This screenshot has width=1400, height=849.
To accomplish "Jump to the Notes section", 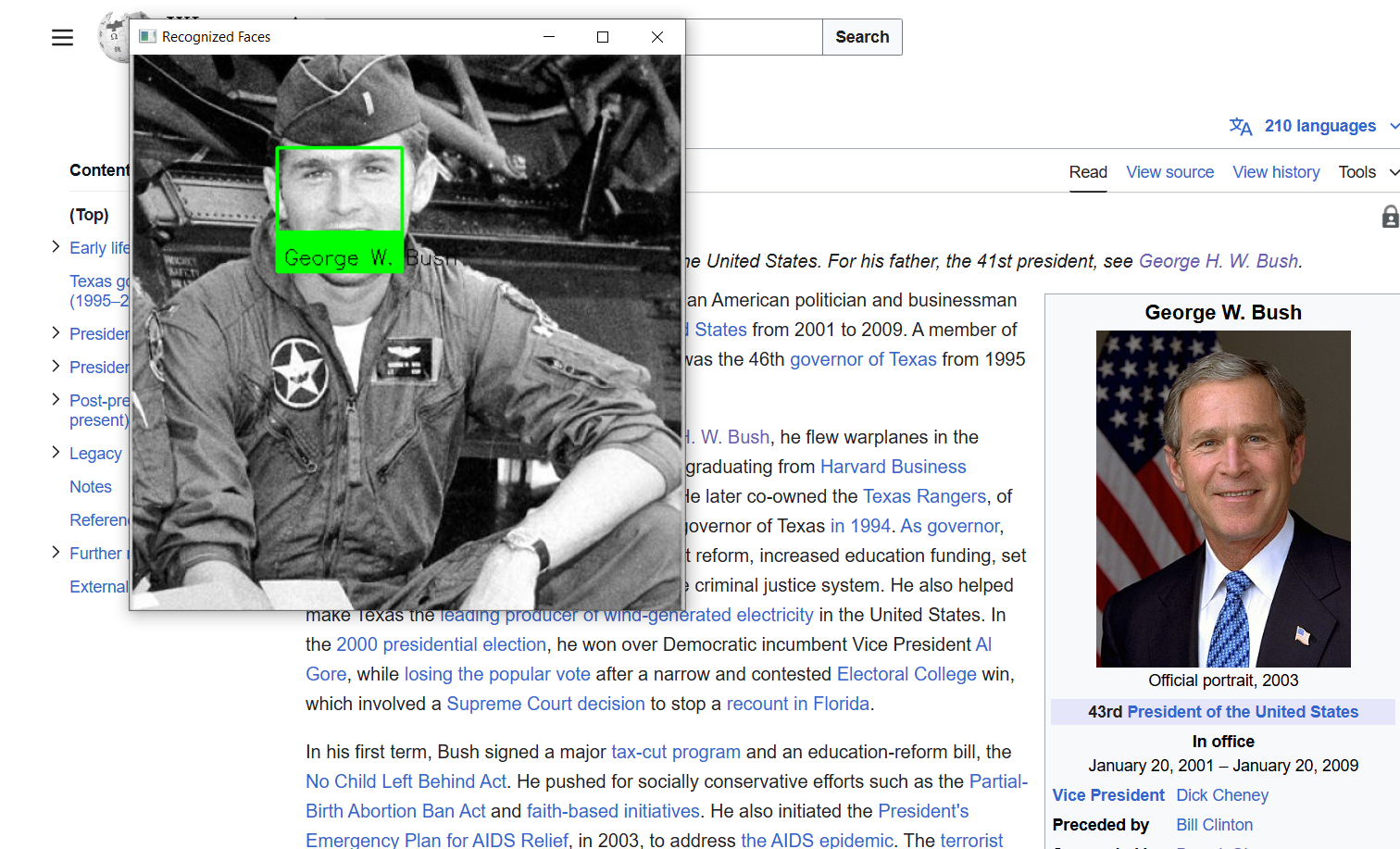I will (91, 487).
